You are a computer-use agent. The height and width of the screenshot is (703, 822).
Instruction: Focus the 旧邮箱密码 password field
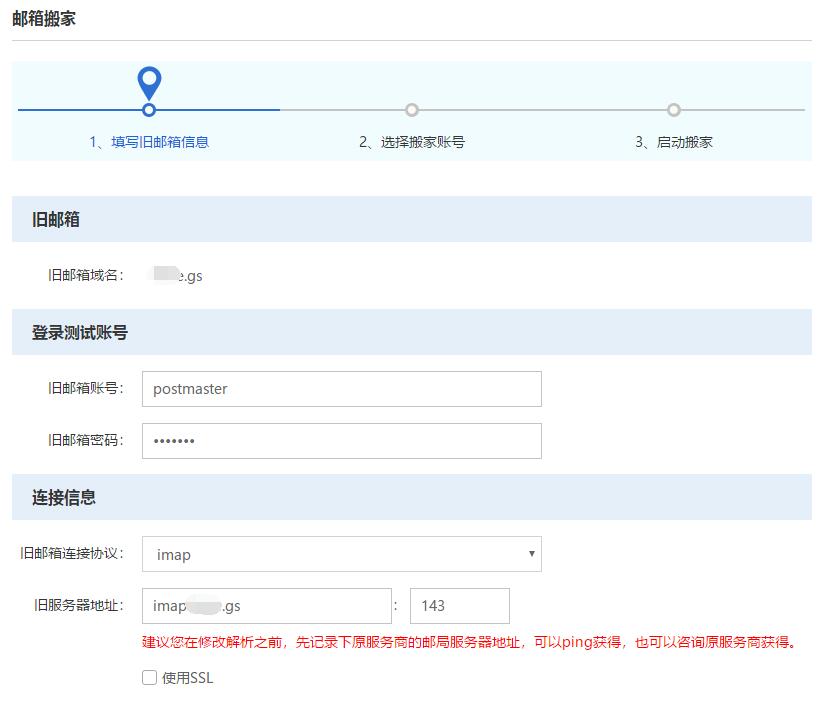(342, 441)
